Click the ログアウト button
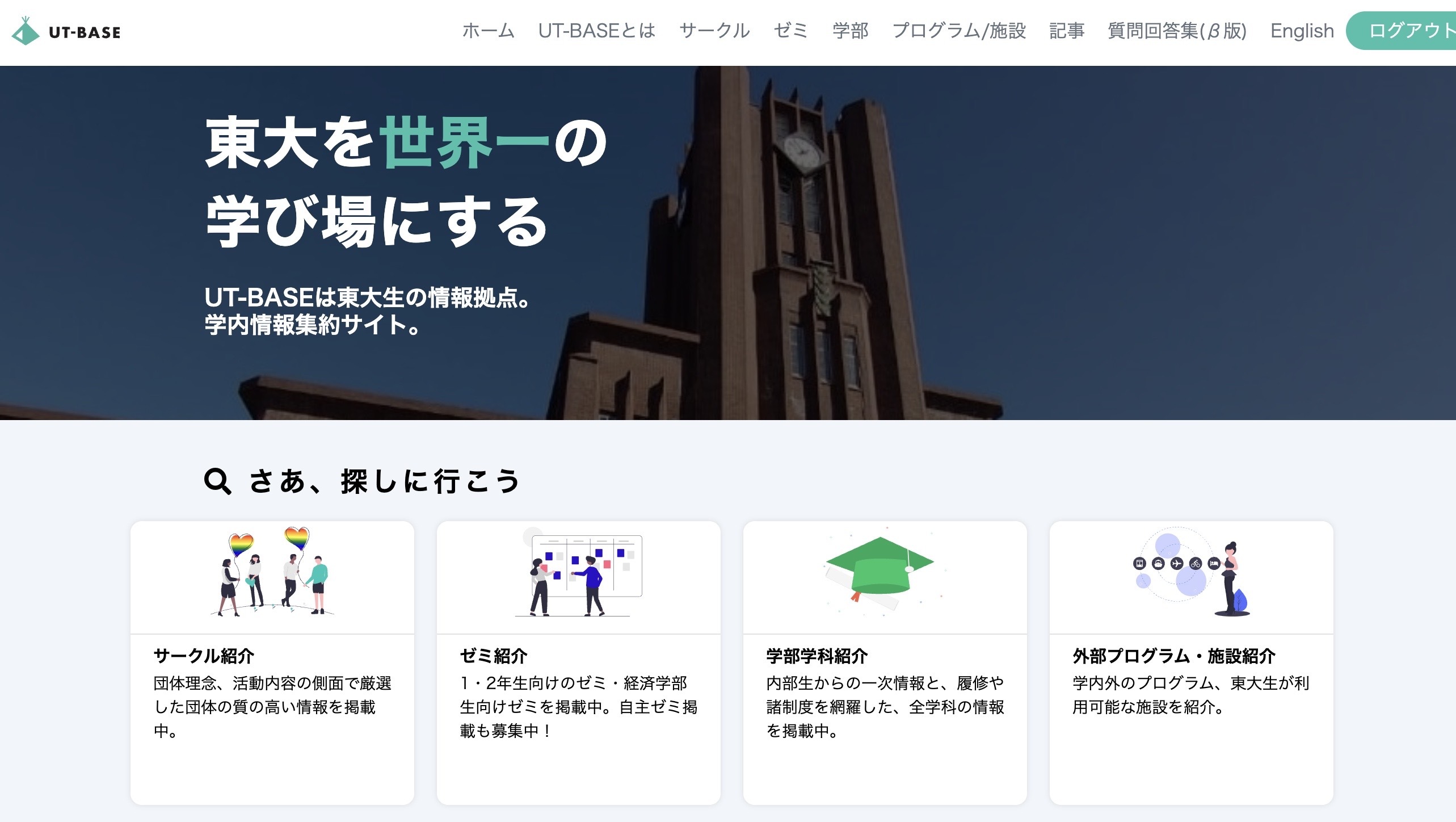 click(x=1401, y=31)
